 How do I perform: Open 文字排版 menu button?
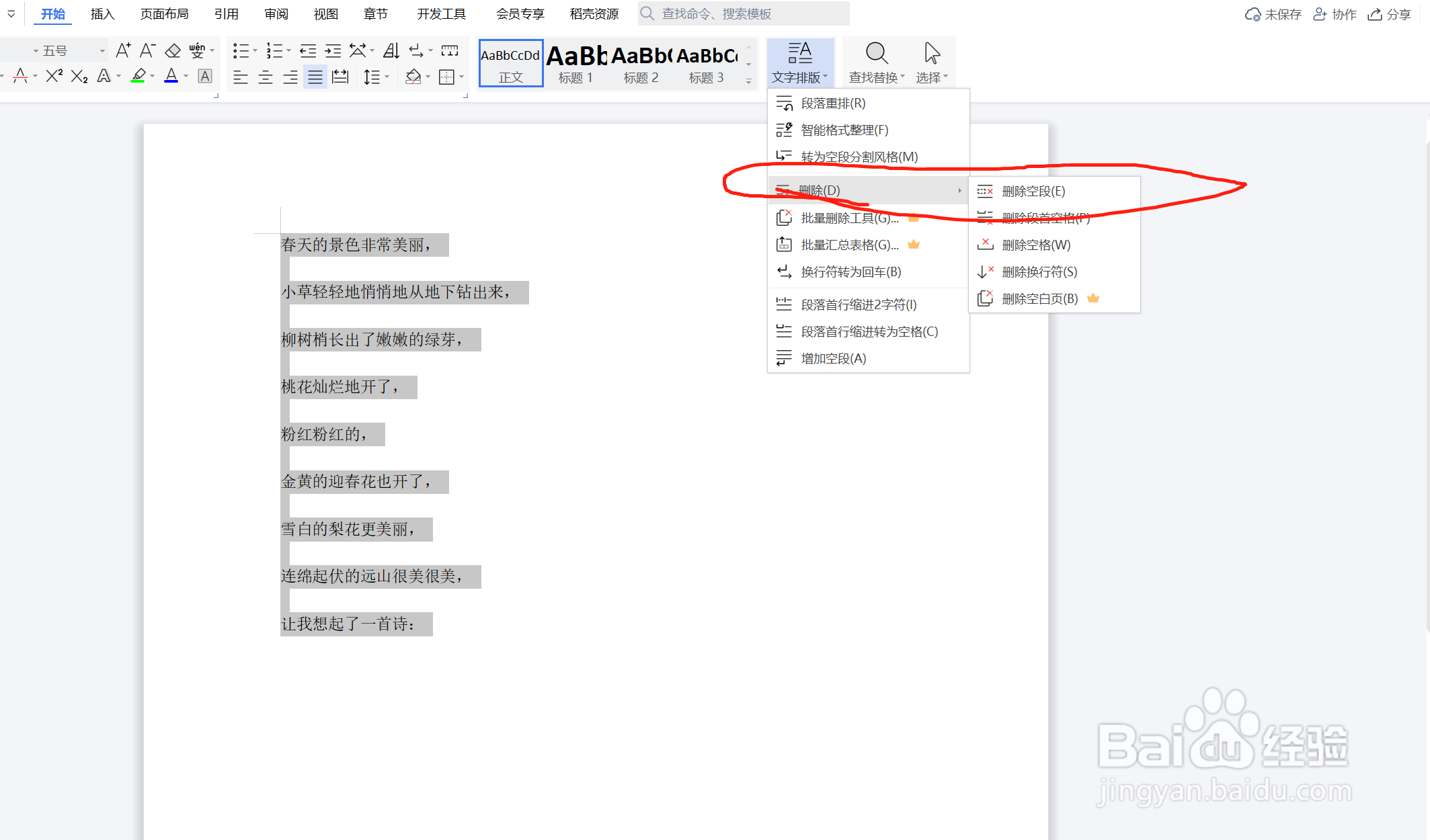tap(799, 63)
